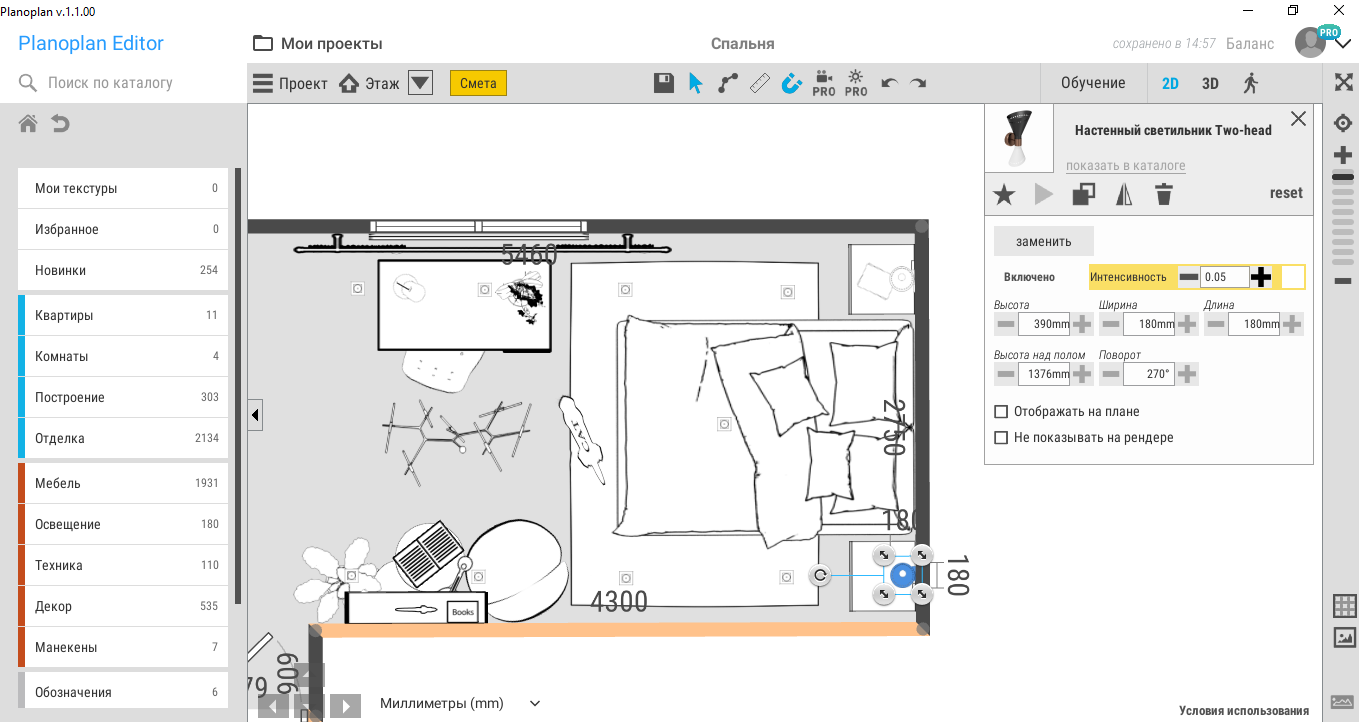Click the lamp thumbnail image
This screenshot has width=1359, height=722.
(x=1019, y=139)
